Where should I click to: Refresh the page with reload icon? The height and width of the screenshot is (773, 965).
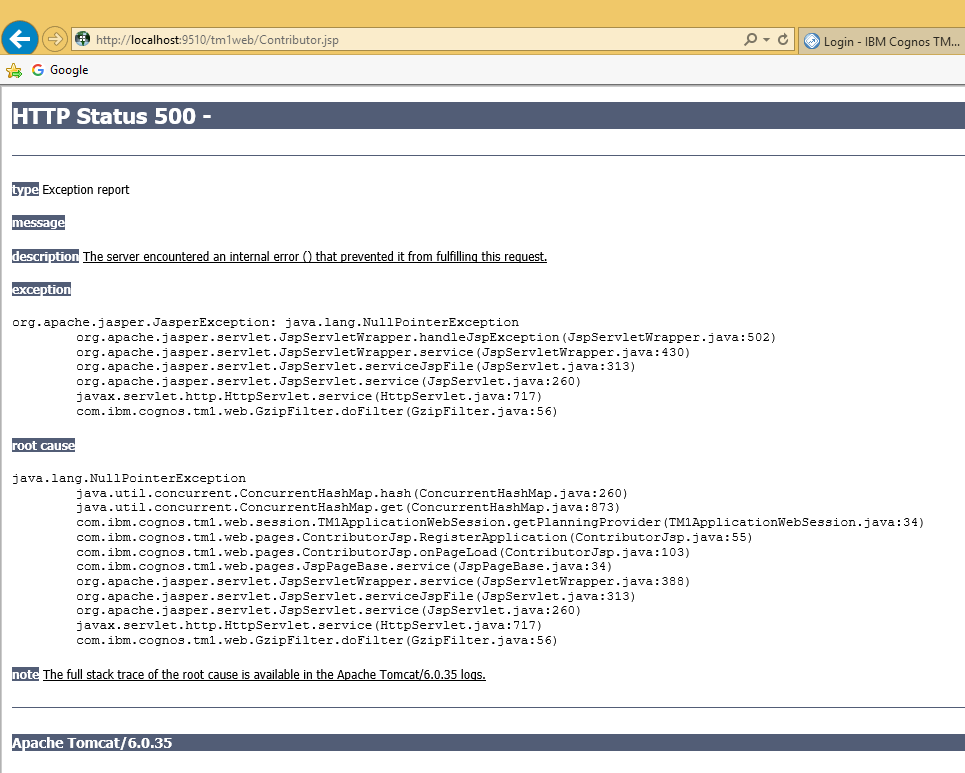click(x=783, y=39)
